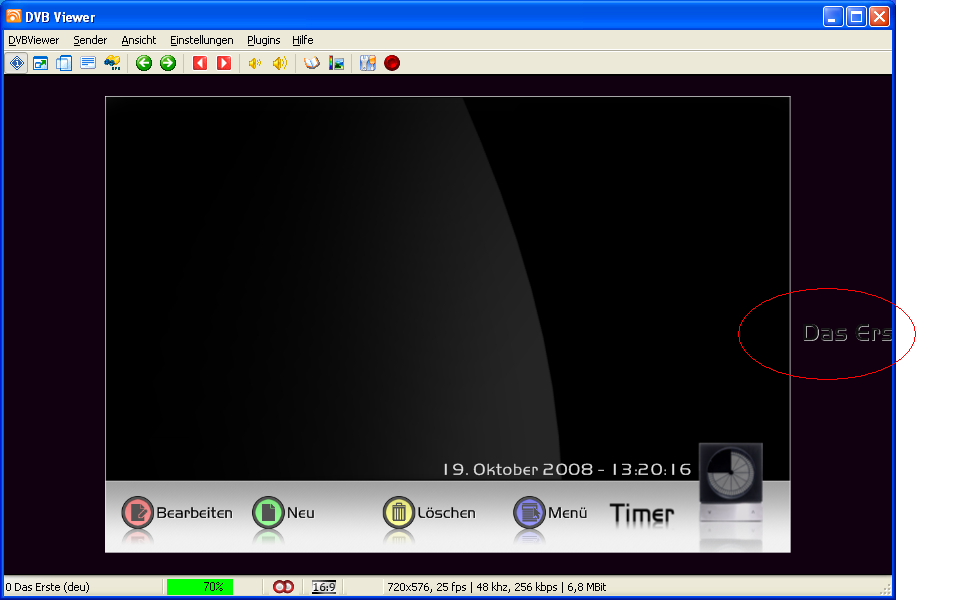Click the yellow Löschen trash button

point(399,512)
